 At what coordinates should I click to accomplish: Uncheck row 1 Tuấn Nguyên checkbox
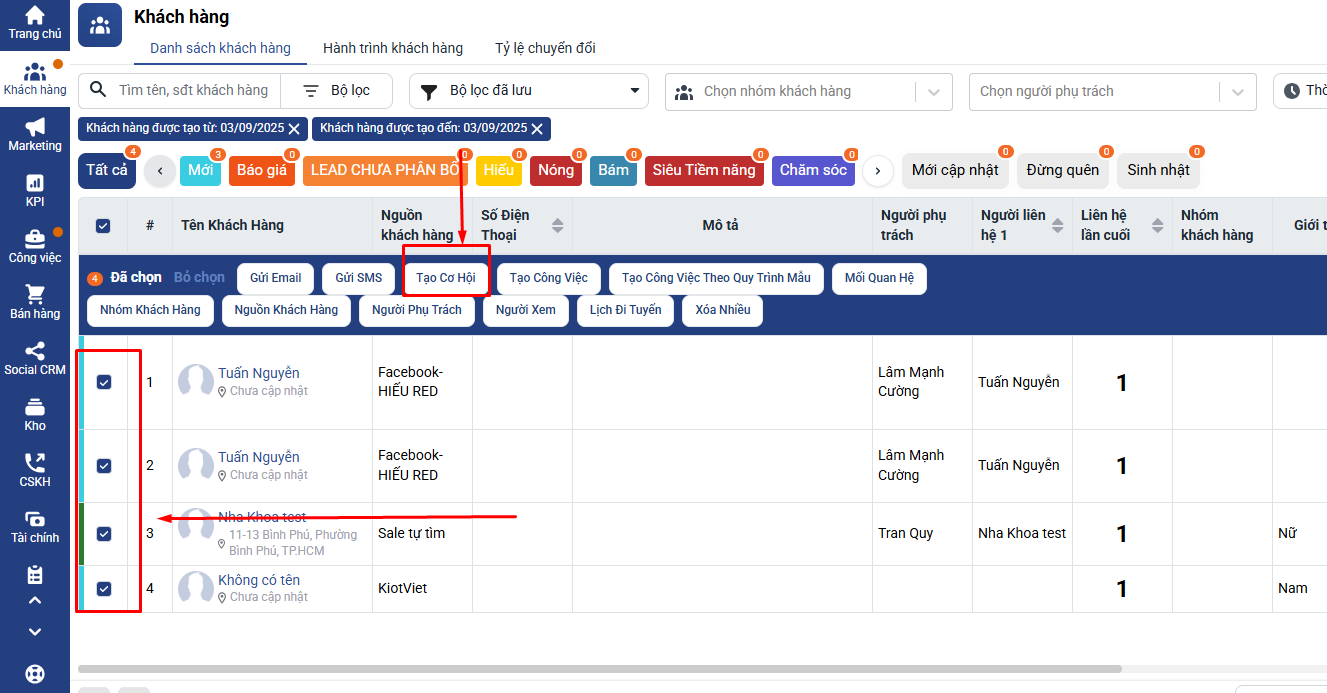(104, 382)
